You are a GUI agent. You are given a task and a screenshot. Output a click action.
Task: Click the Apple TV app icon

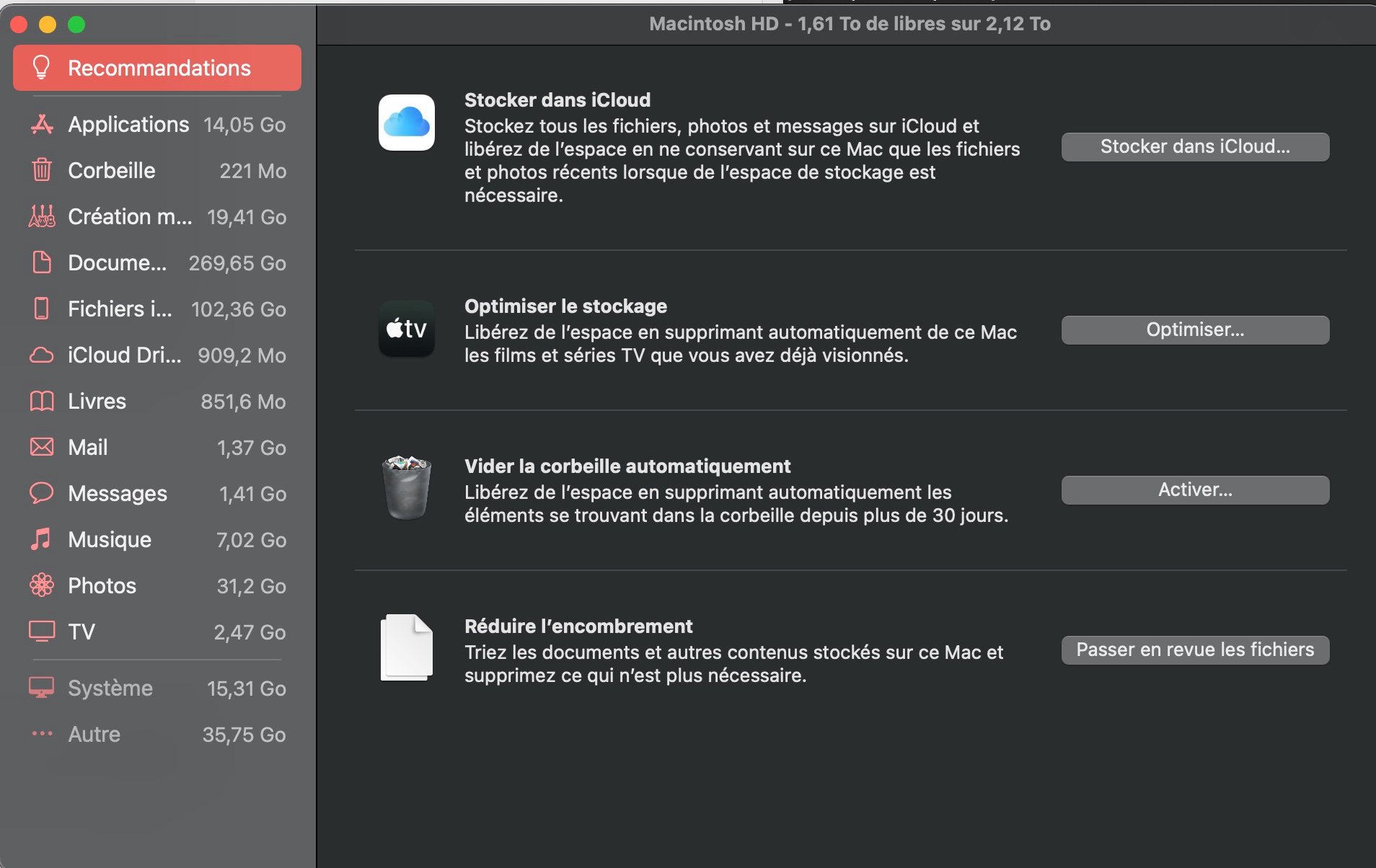click(407, 329)
